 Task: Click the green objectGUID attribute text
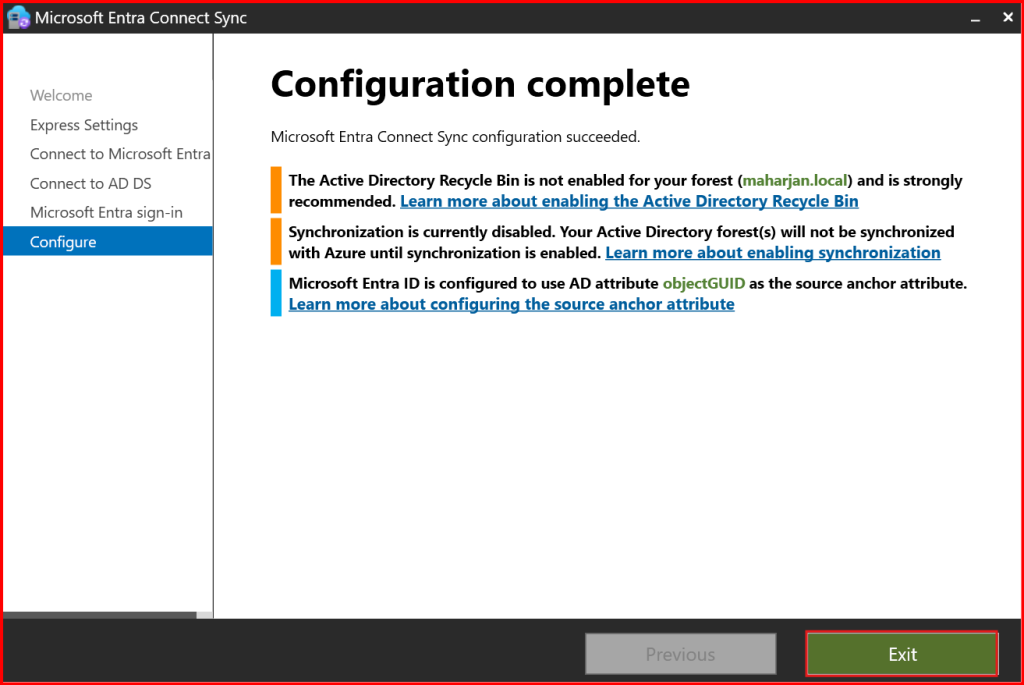coord(703,284)
